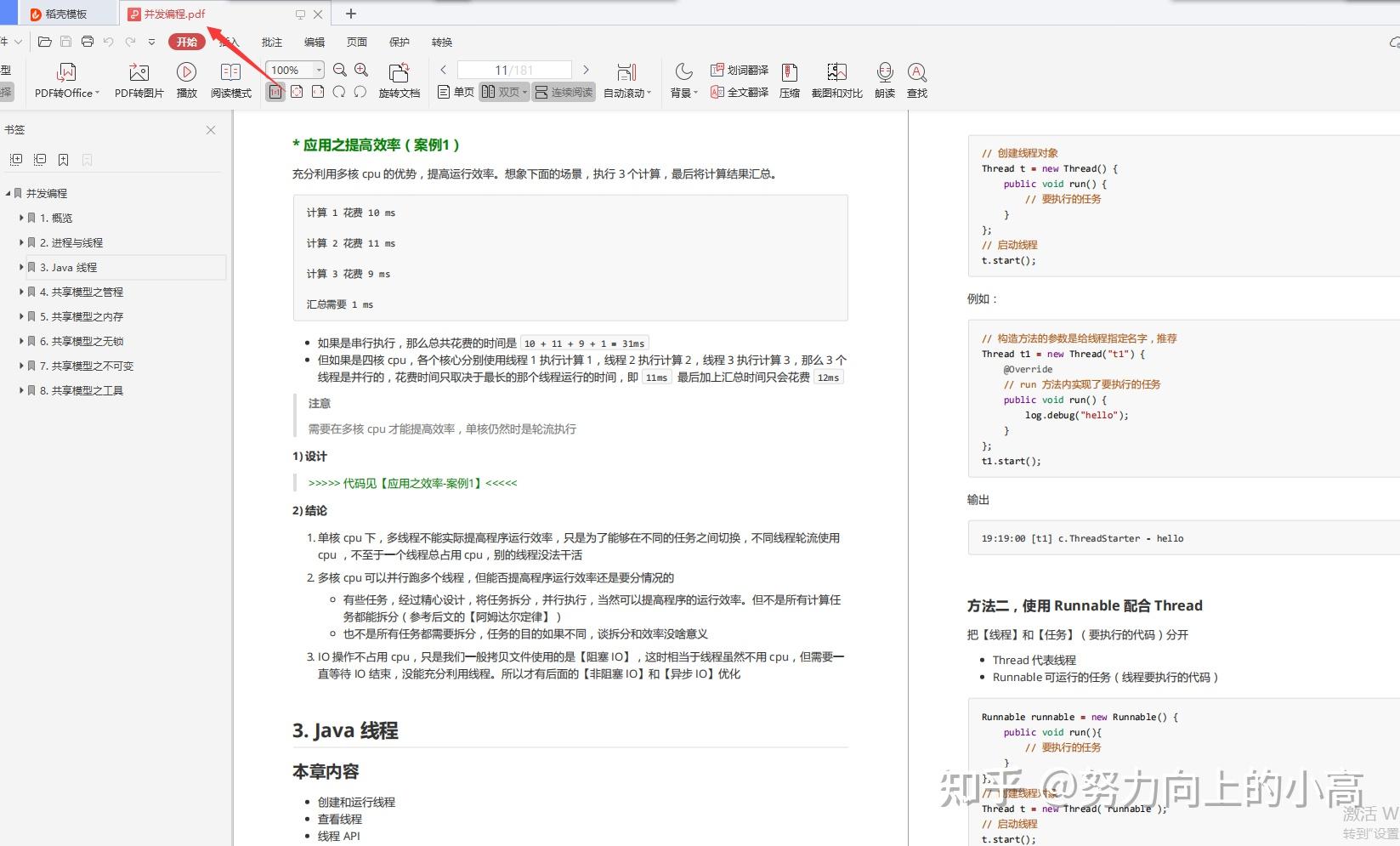
Task: Go to the previous page arrow
Action: tap(444, 70)
